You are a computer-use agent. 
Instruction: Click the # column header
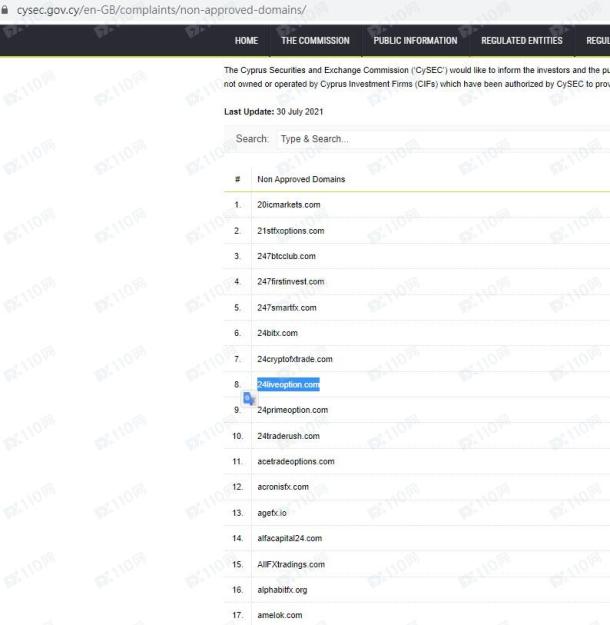[x=238, y=179]
